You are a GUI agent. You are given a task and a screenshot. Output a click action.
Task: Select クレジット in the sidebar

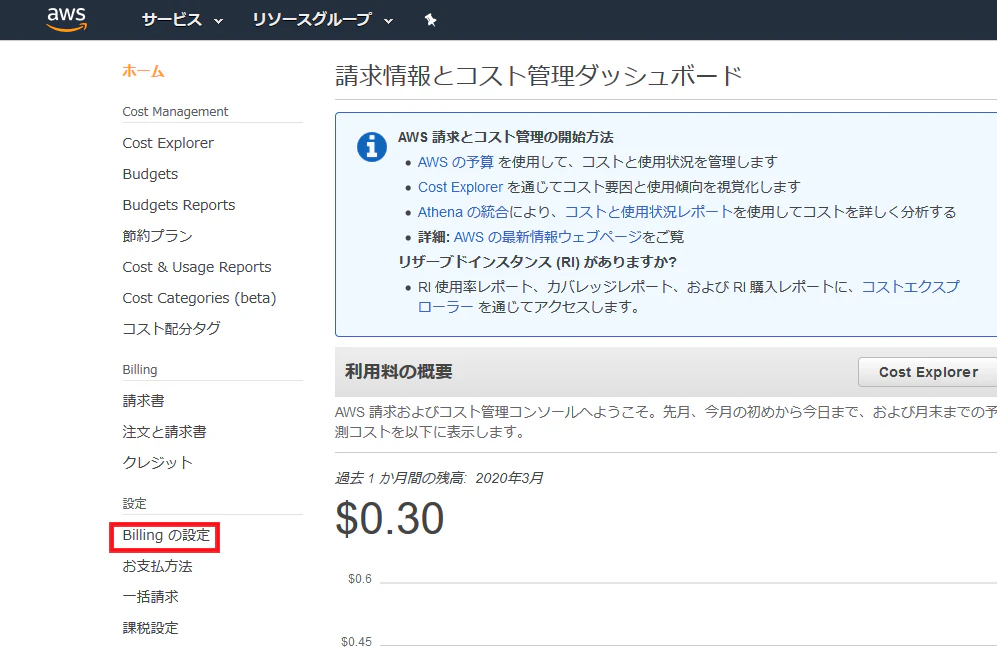157,463
